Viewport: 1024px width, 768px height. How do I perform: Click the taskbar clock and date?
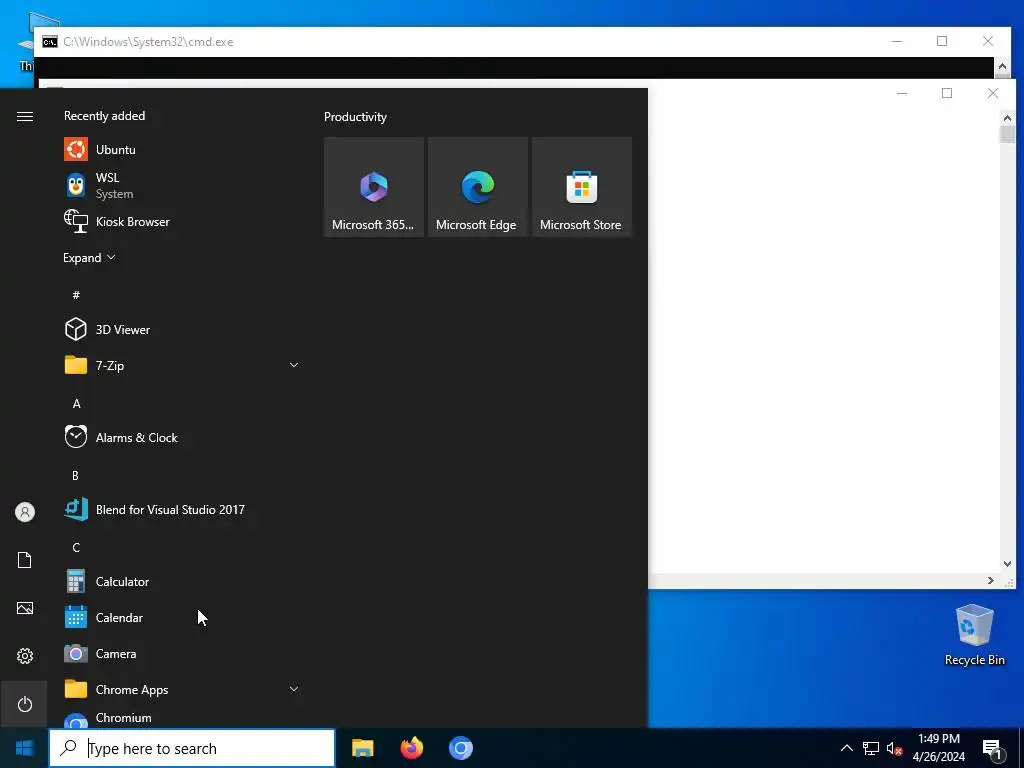(938, 748)
